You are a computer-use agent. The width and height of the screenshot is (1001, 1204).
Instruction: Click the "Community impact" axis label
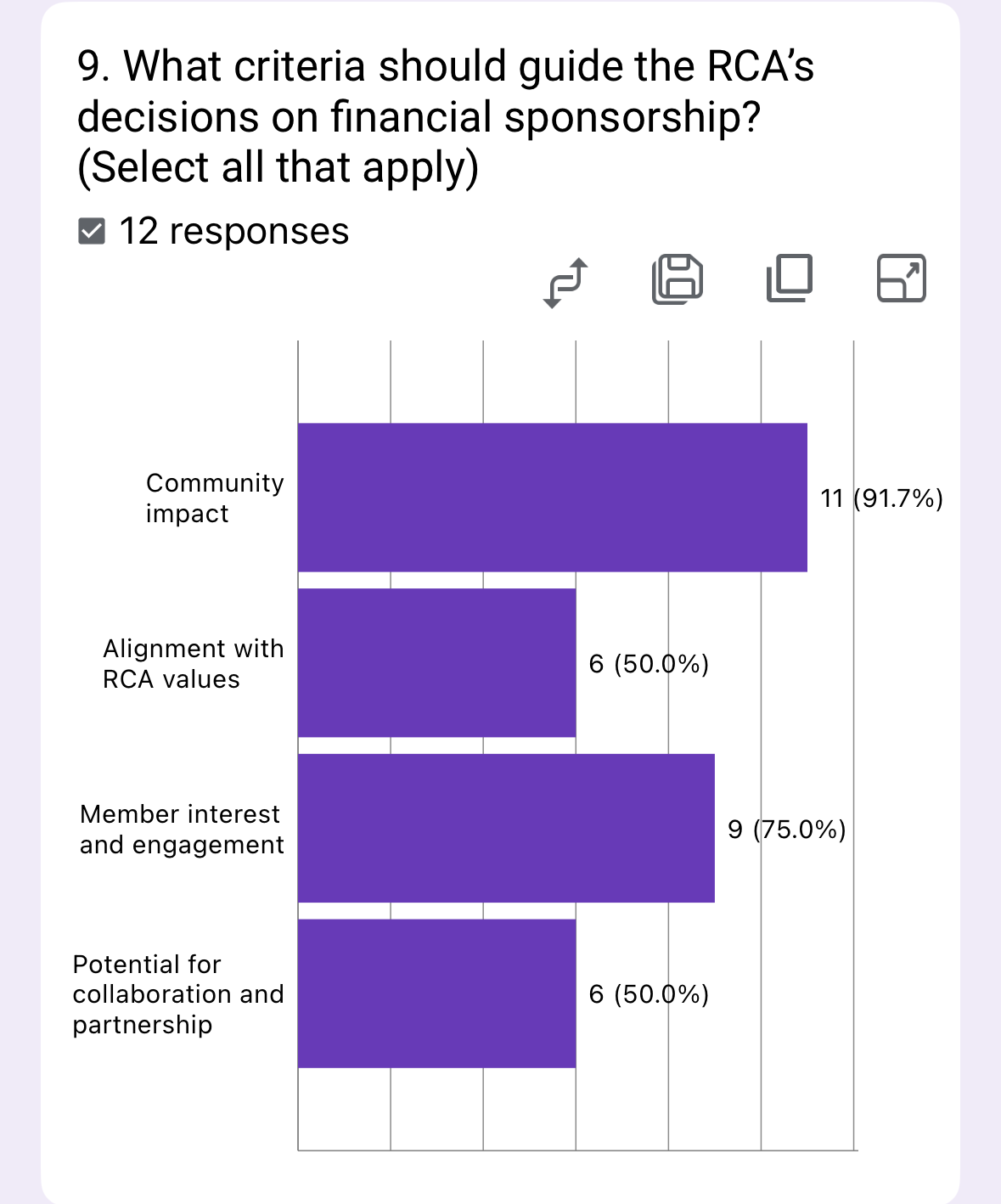point(214,498)
